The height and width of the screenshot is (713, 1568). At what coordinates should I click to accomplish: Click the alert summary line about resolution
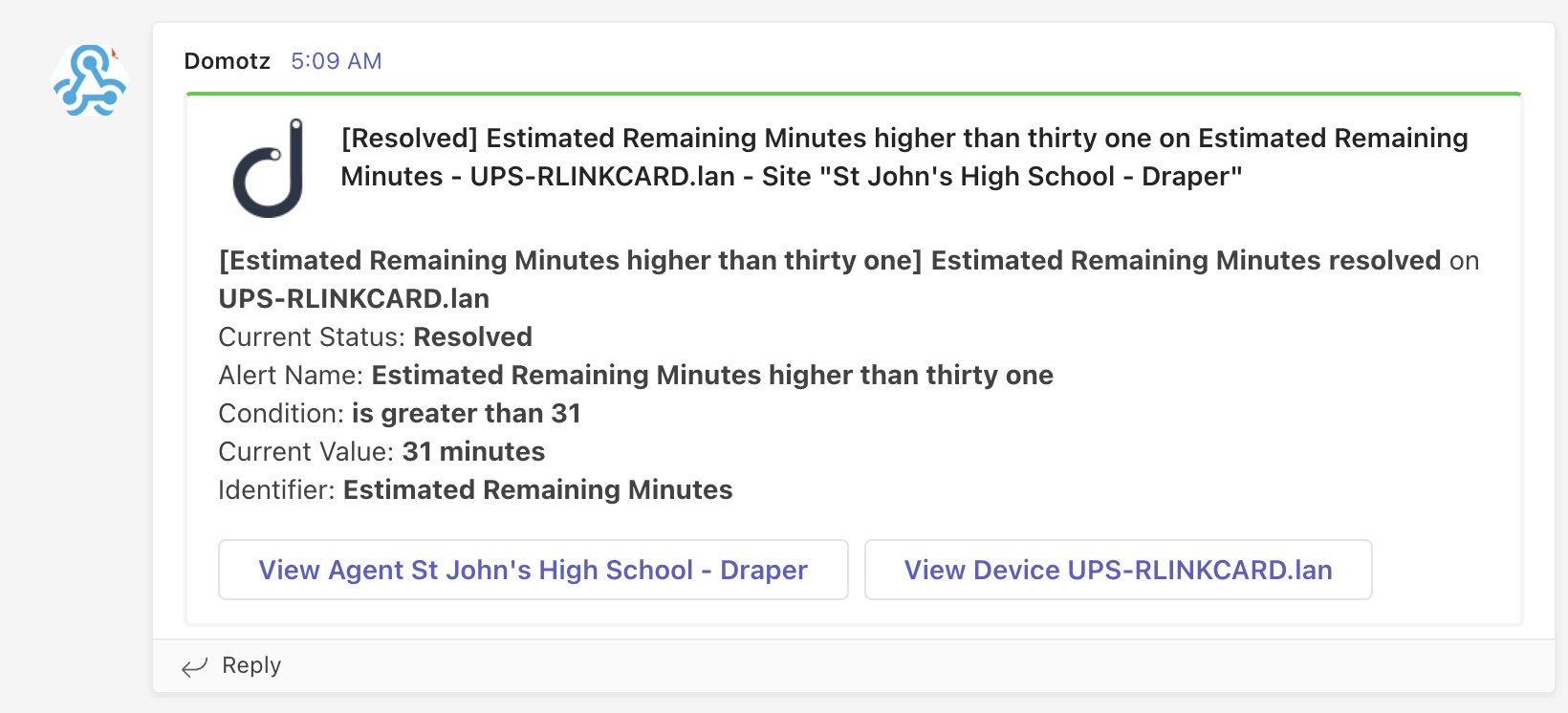click(x=847, y=260)
